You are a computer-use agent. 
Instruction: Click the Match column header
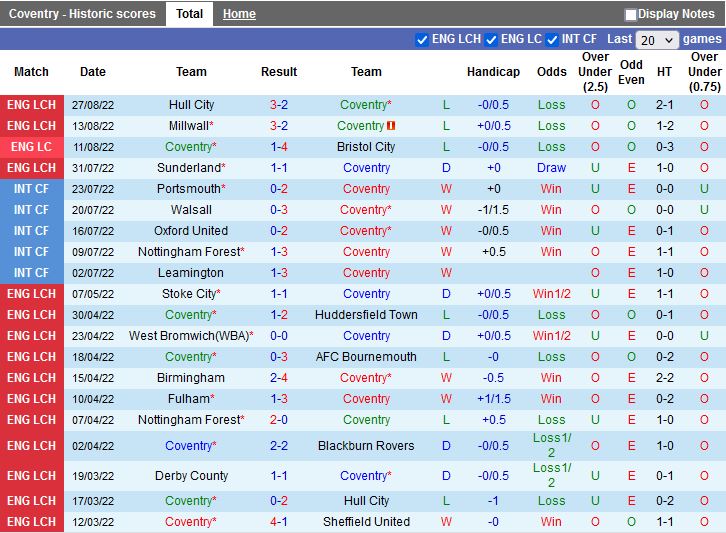31,72
